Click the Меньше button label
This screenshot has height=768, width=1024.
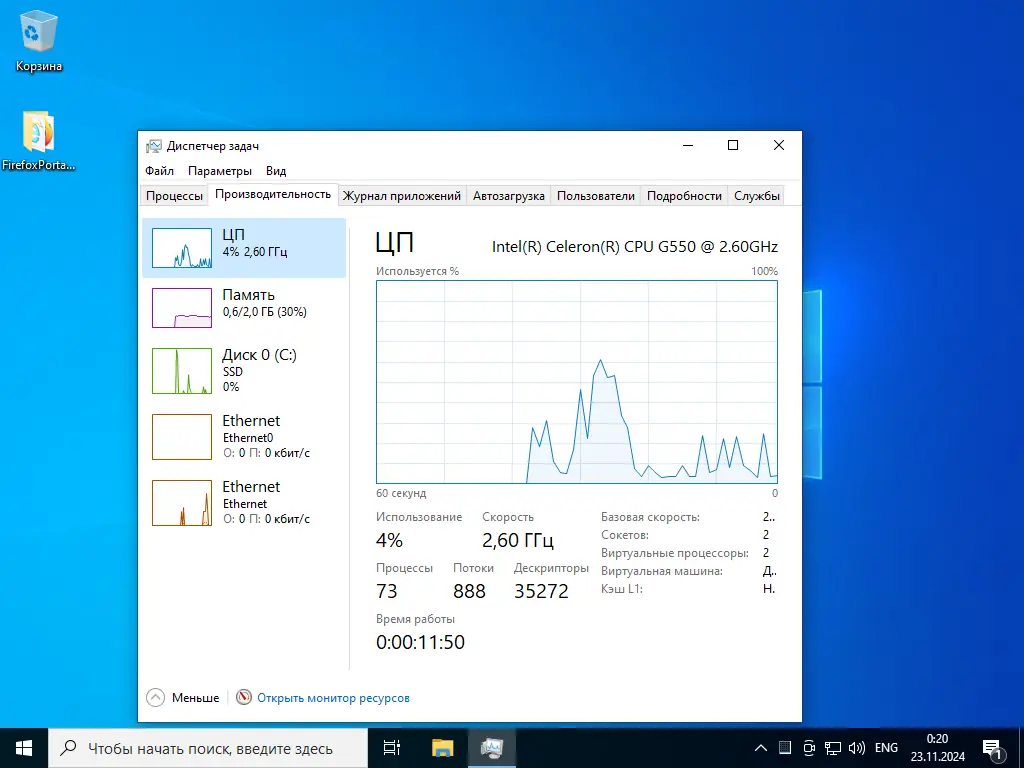195,697
